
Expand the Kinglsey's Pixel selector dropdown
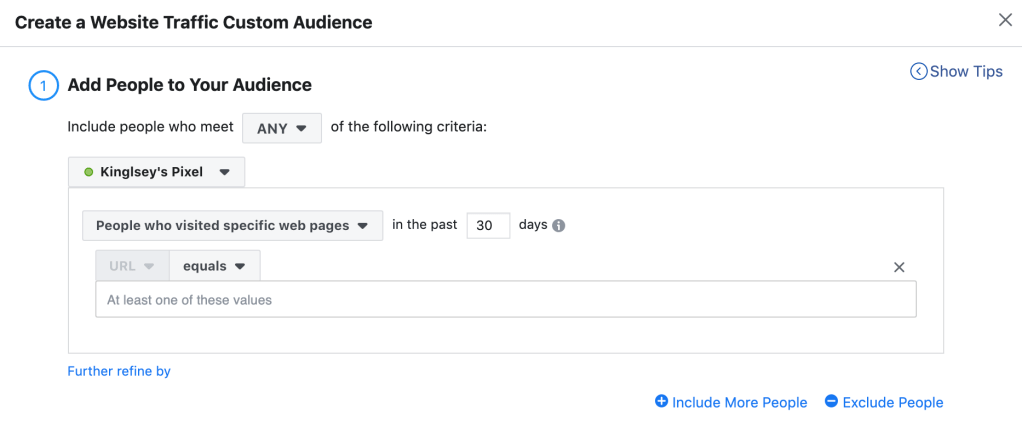point(157,172)
